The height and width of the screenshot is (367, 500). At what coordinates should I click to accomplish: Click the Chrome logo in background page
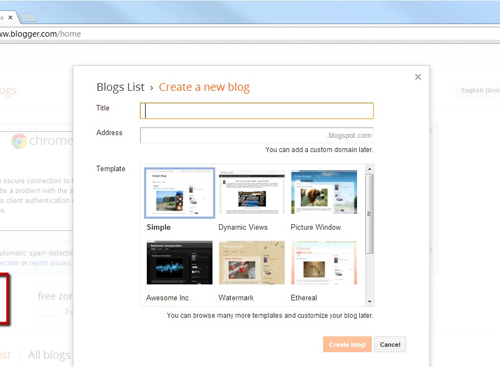tap(19, 141)
